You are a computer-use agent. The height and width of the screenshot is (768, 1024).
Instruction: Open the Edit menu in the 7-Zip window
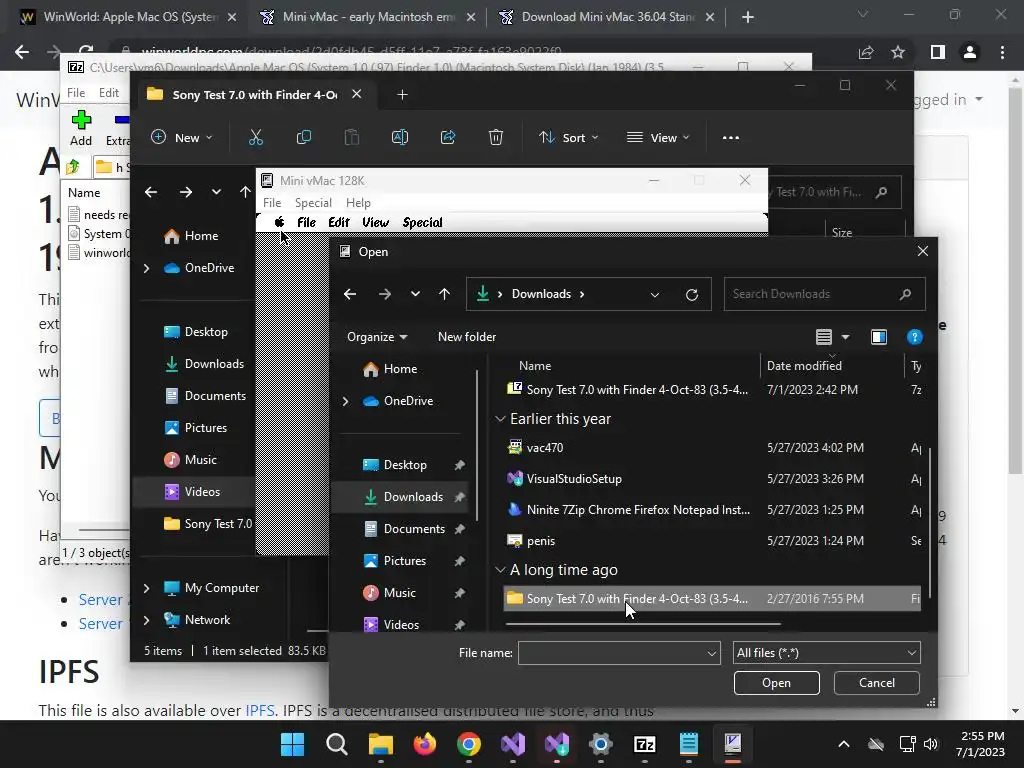pos(108,93)
